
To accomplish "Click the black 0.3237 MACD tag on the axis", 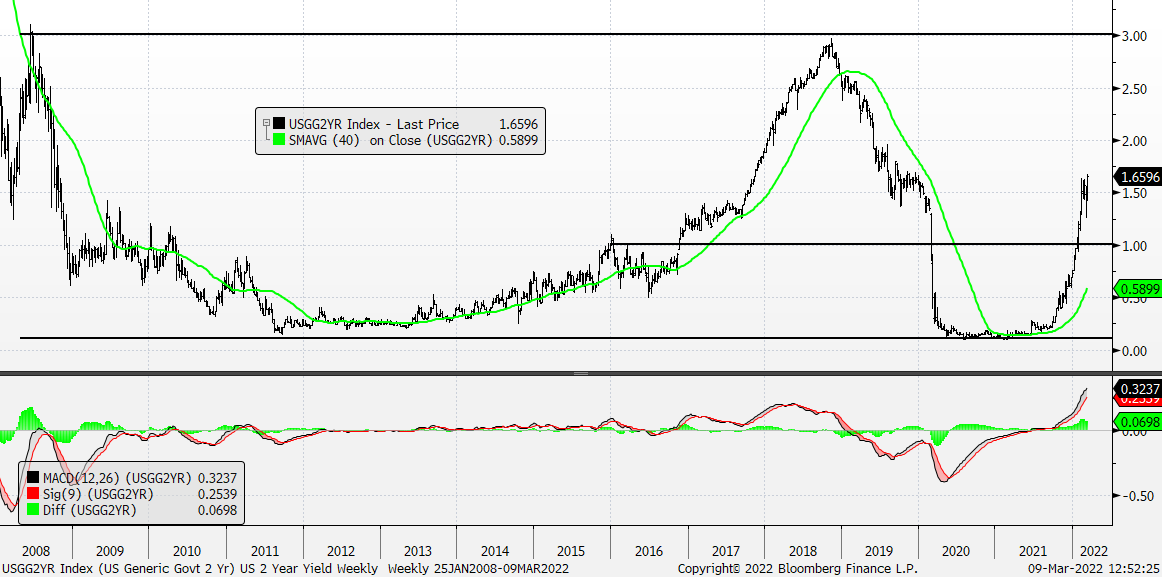I will coord(1138,387).
